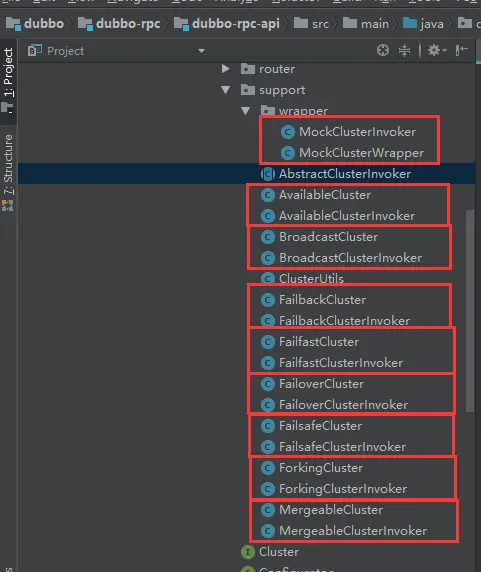Click the MergeableCluster class icon

coord(268,510)
